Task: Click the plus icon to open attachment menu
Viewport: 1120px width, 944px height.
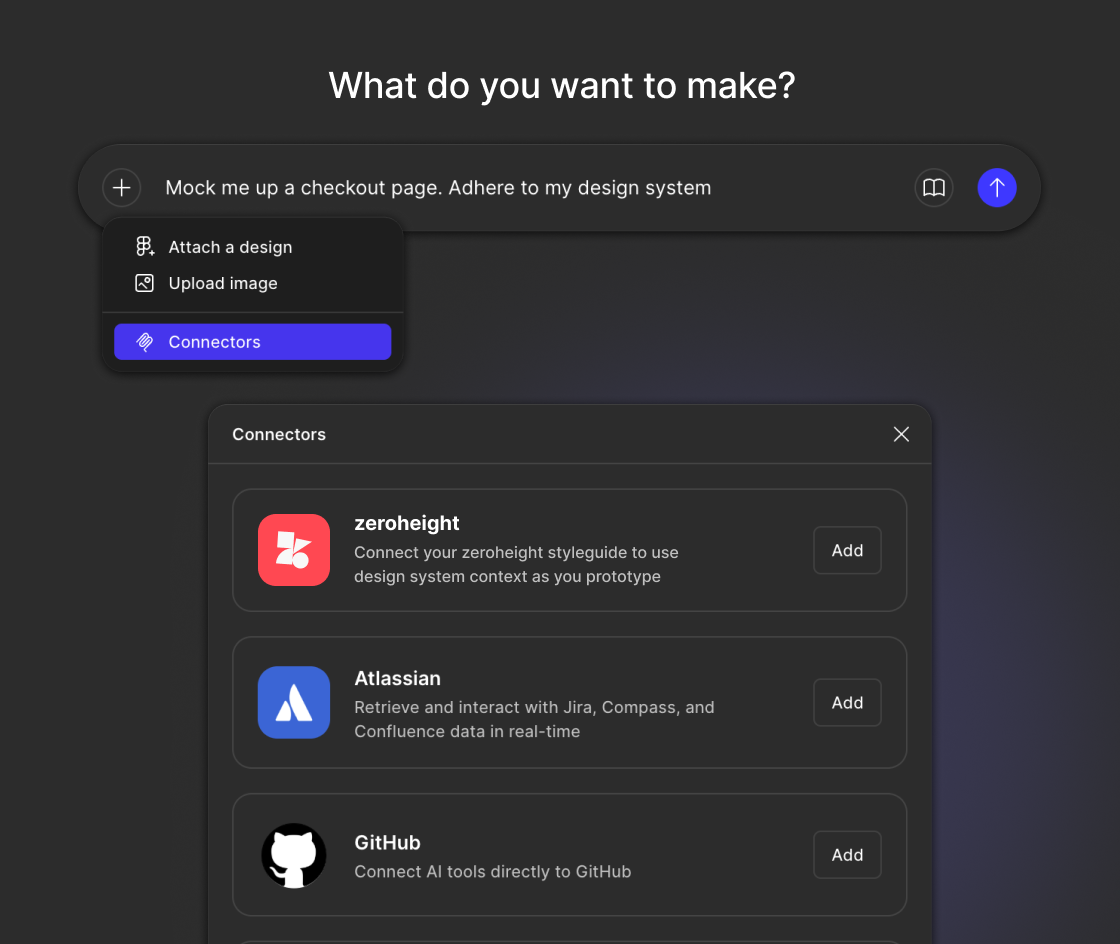Action: 121,188
